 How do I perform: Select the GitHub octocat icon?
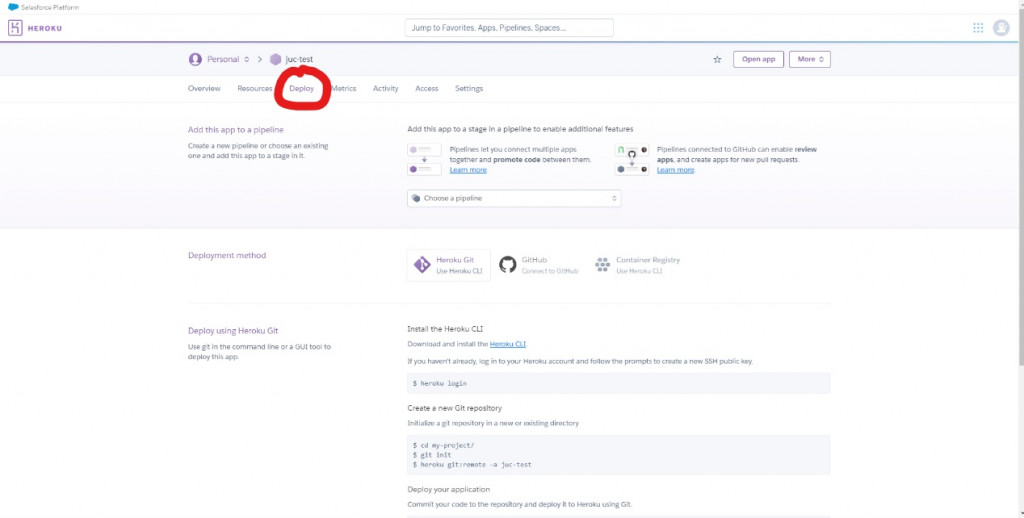(x=507, y=265)
